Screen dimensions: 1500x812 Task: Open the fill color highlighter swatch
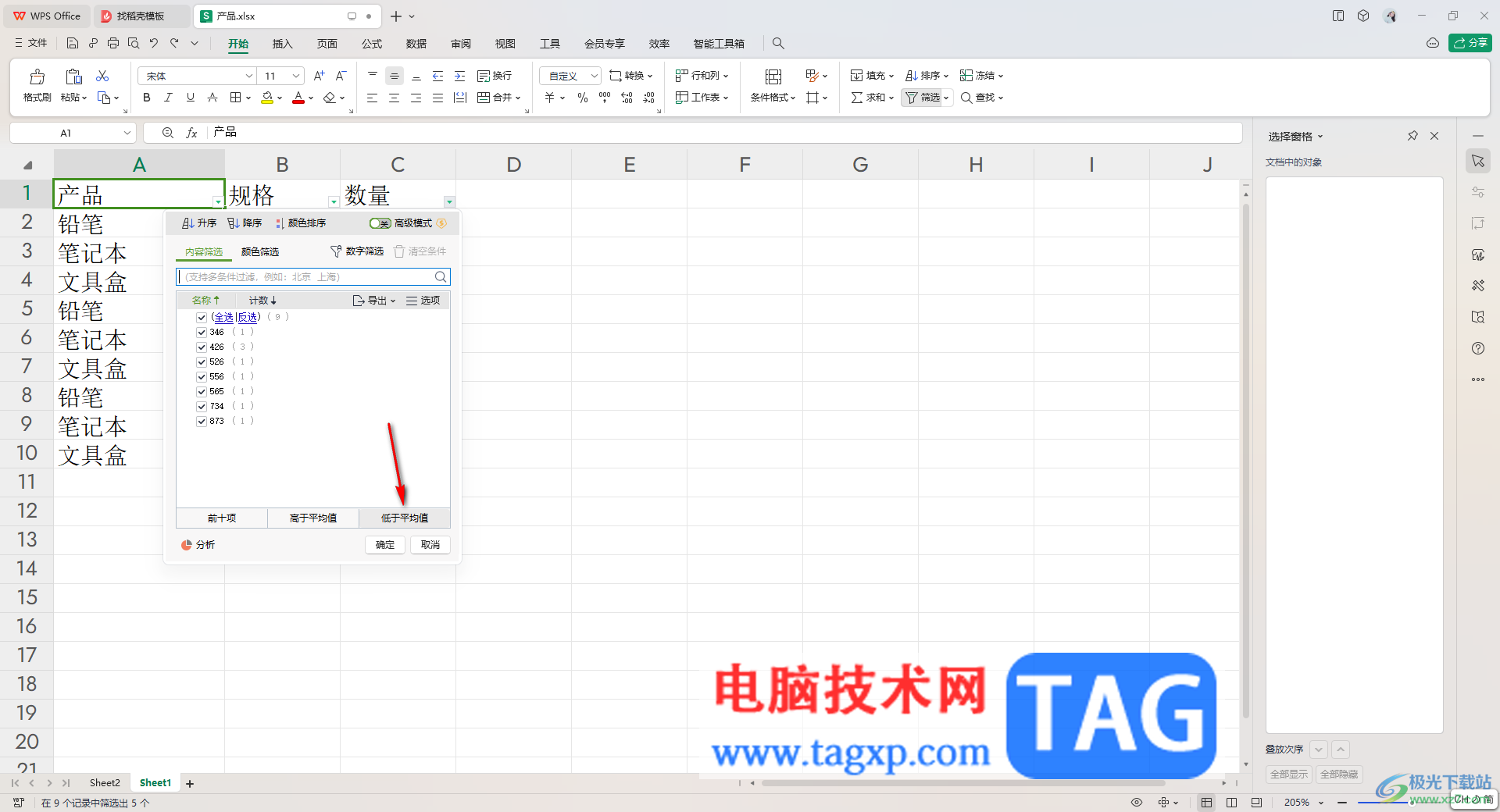pos(267,98)
